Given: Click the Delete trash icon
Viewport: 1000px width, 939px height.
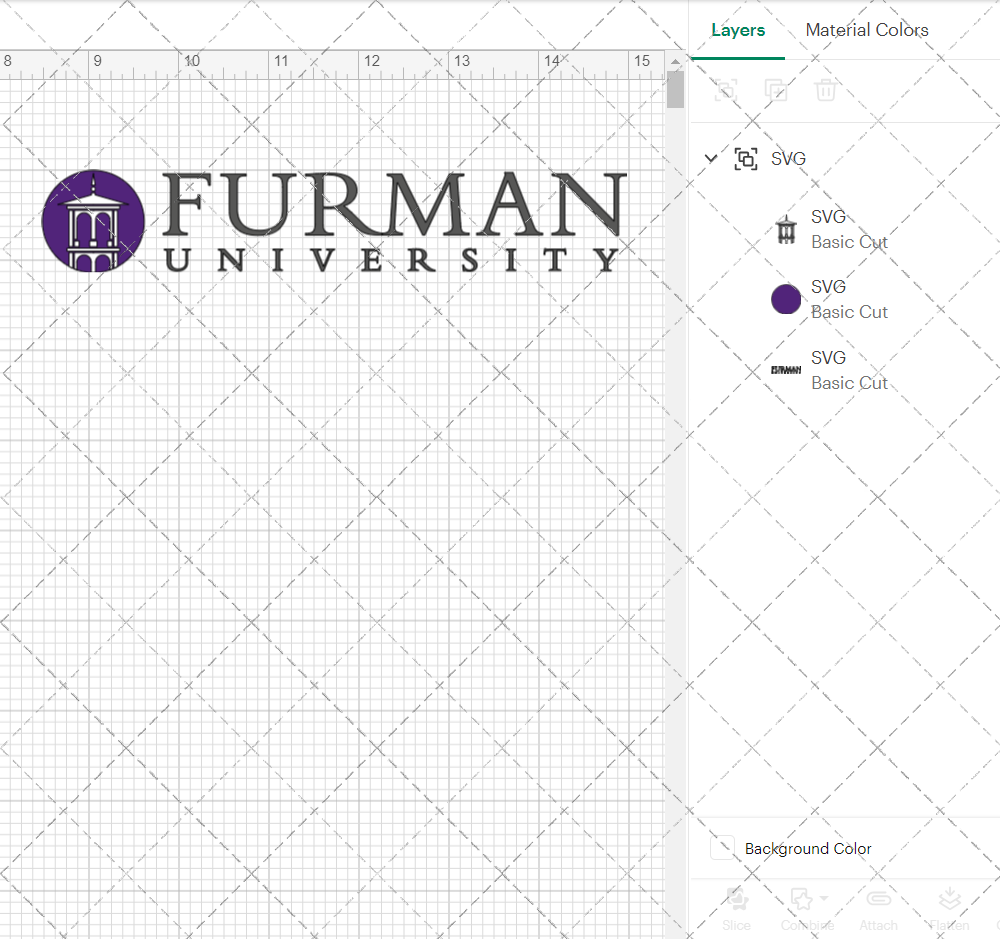Looking at the screenshot, I should click(825, 90).
